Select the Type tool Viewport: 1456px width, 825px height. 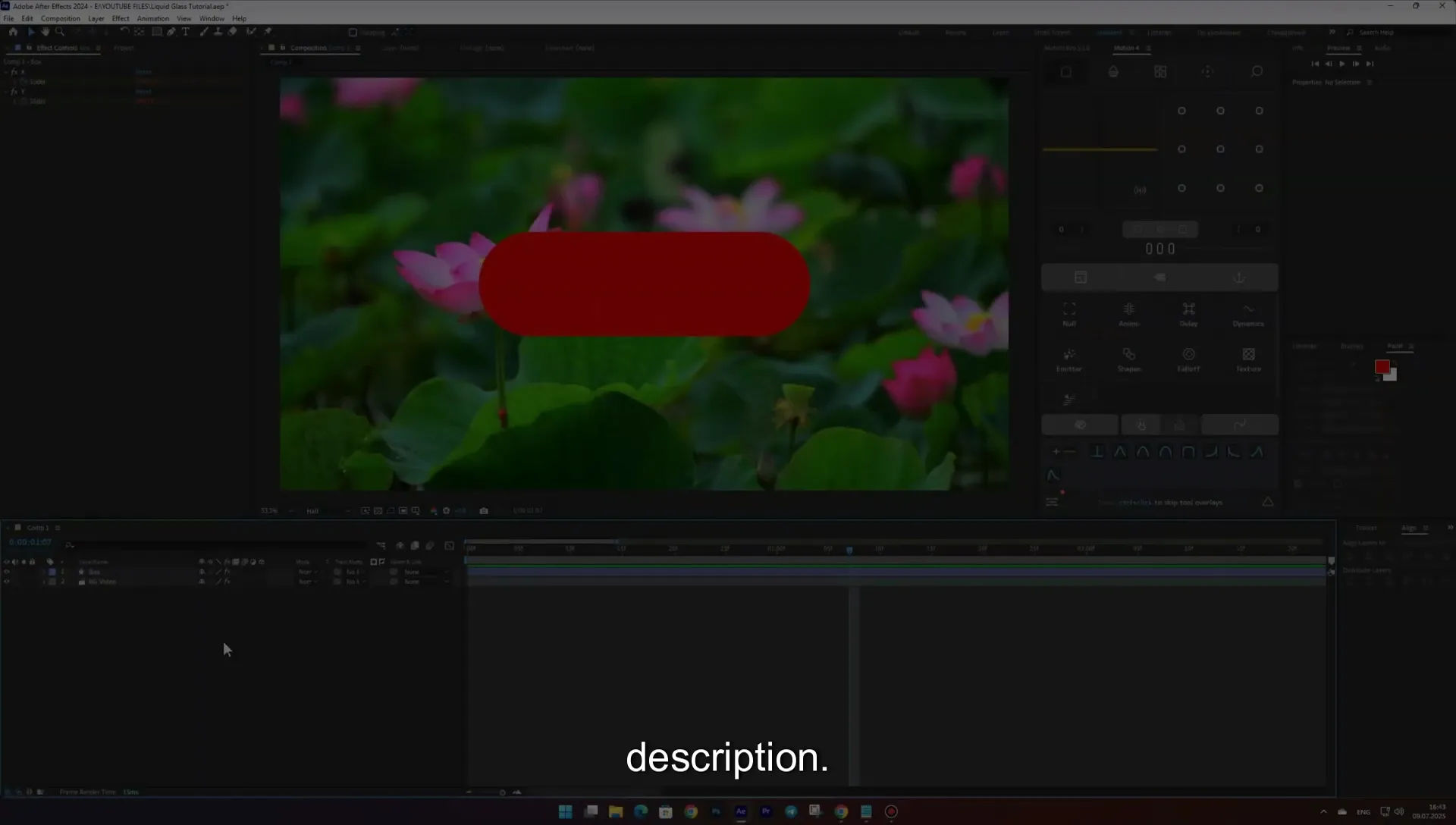(x=186, y=32)
